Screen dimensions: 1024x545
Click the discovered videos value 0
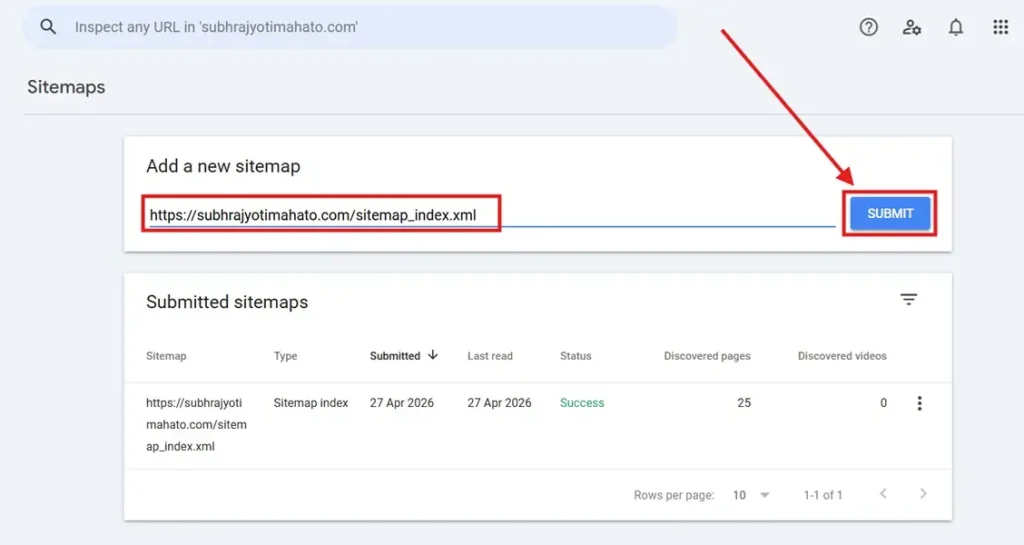coord(883,403)
